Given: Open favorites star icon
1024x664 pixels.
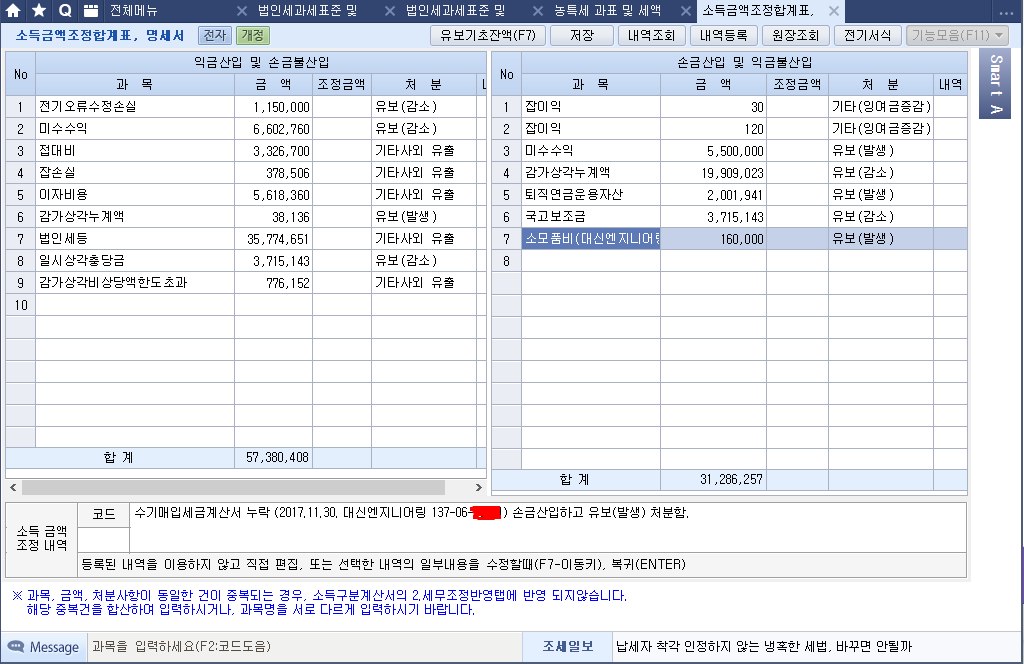Looking at the screenshot, I should coord(39,11).
